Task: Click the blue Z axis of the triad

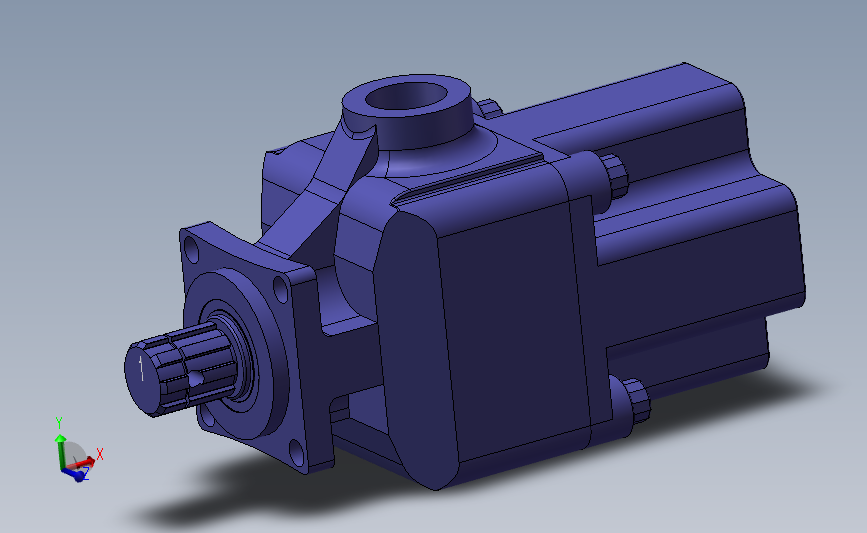Action: (x=75, y=474)
